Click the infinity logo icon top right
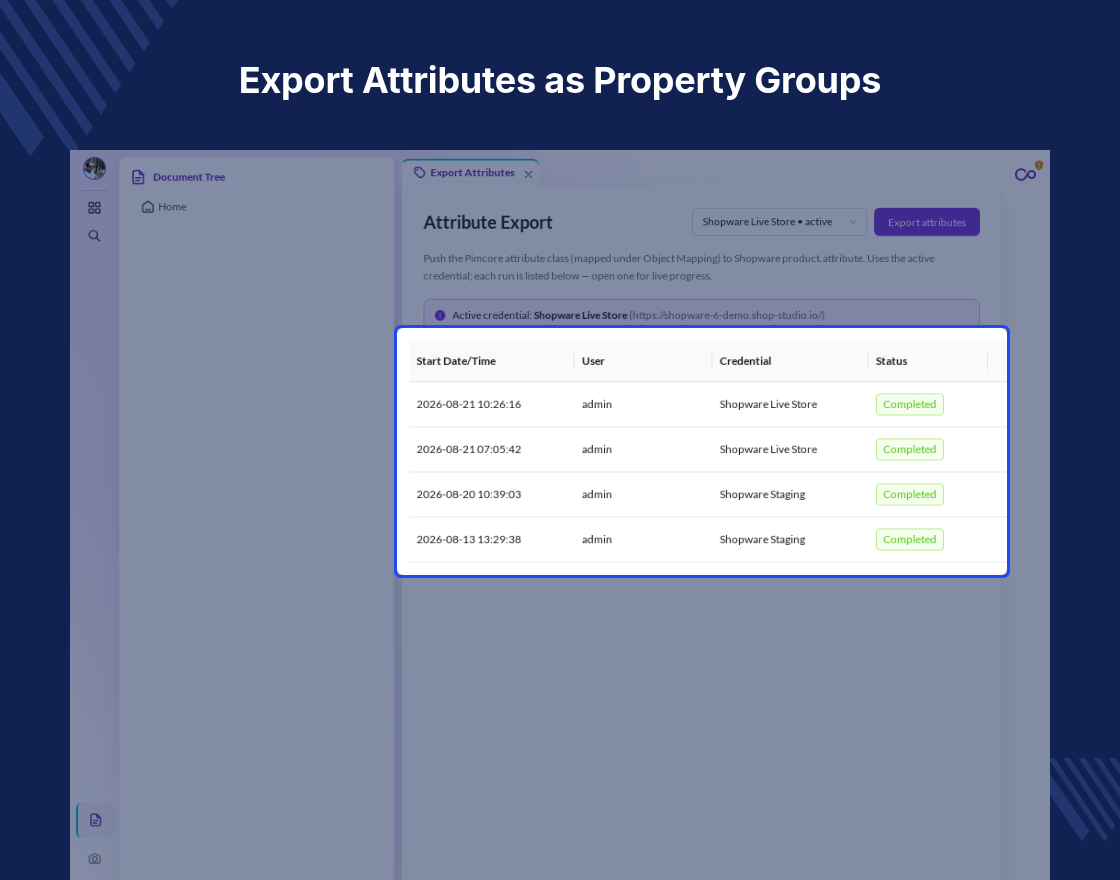The width and height of the screenshot is (1120, 880). 1026,174
